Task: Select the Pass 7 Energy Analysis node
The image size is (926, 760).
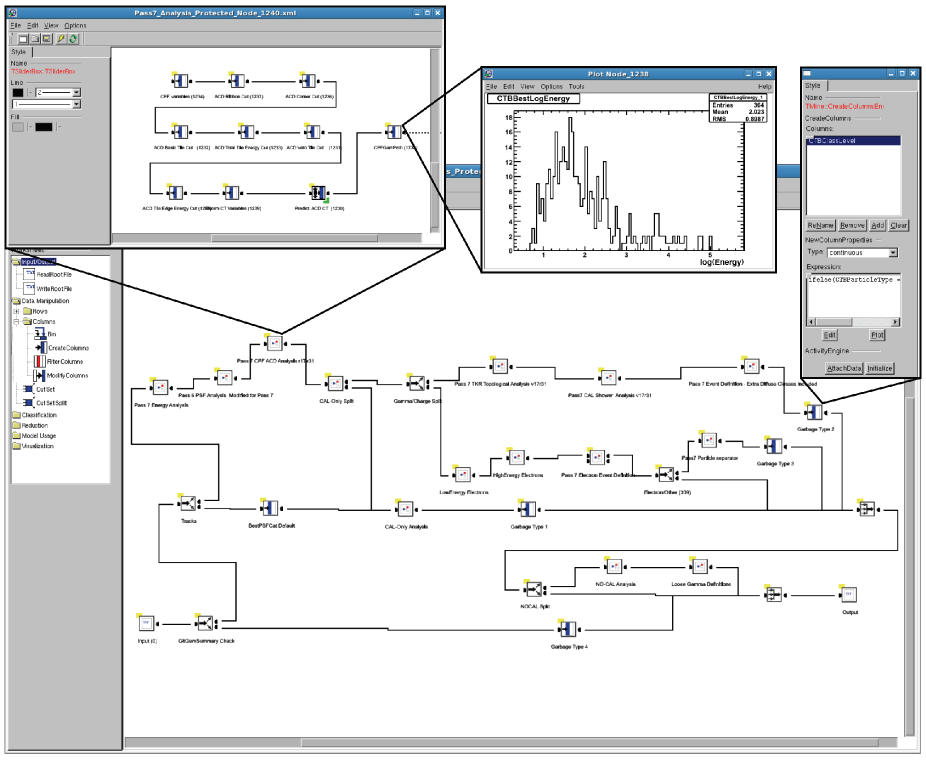Action: [159, 388]
